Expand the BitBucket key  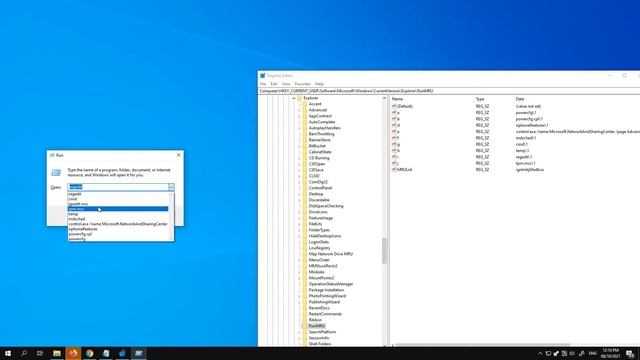click(x=299, y=146)
